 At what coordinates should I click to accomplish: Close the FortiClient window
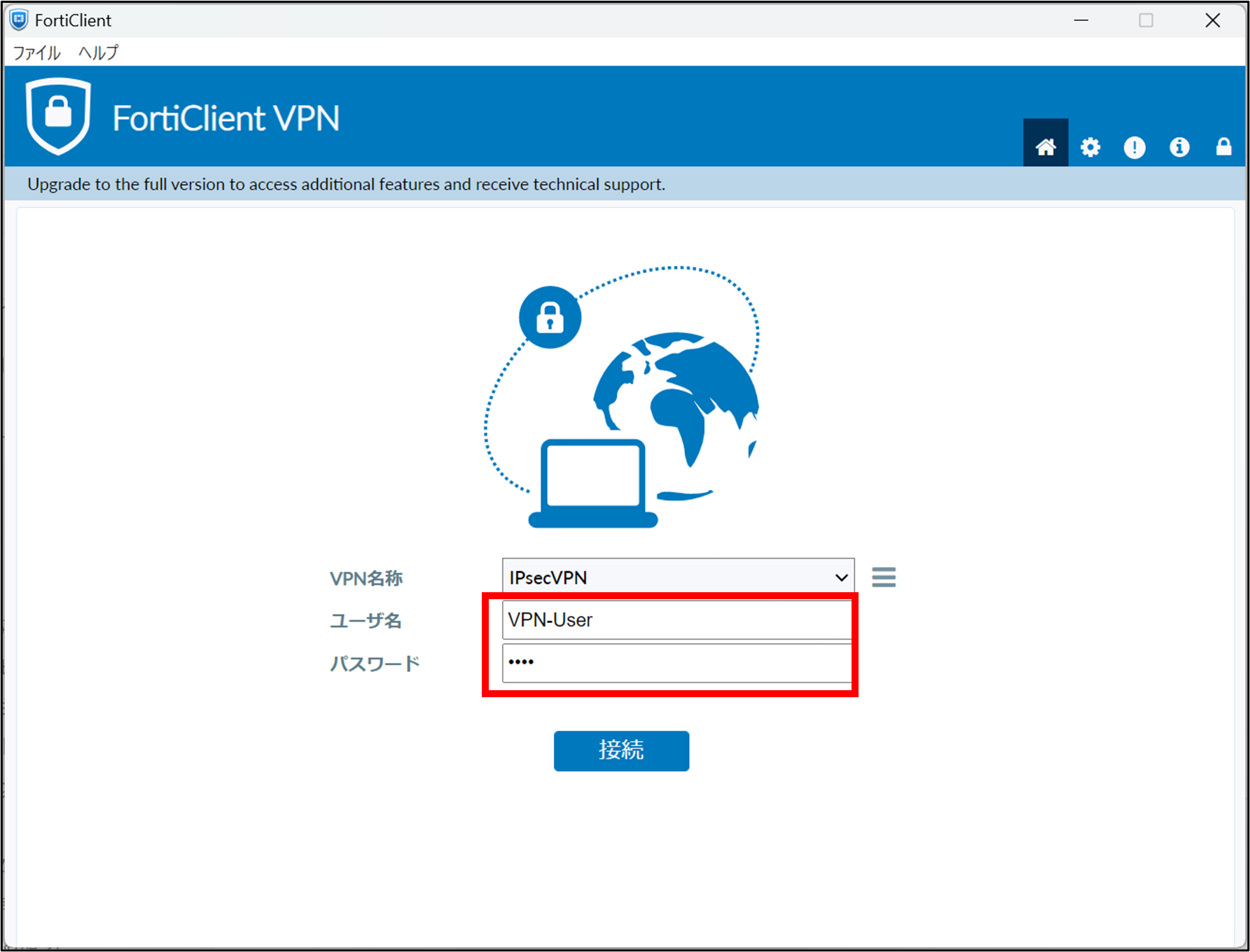coord(1212,20)
